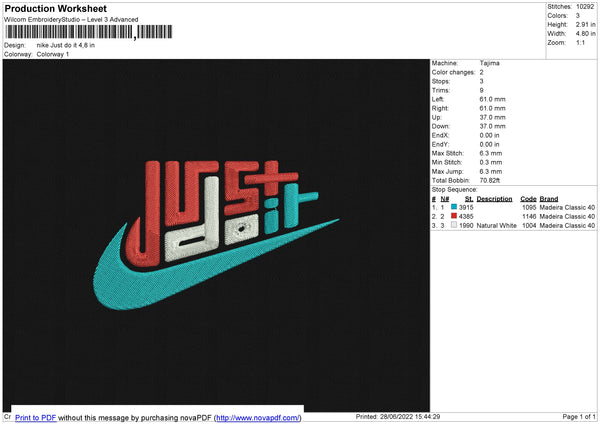Click design name 'nike Just do it 4,8 in'
Viewport: 600px width, 424px height.
66,45
